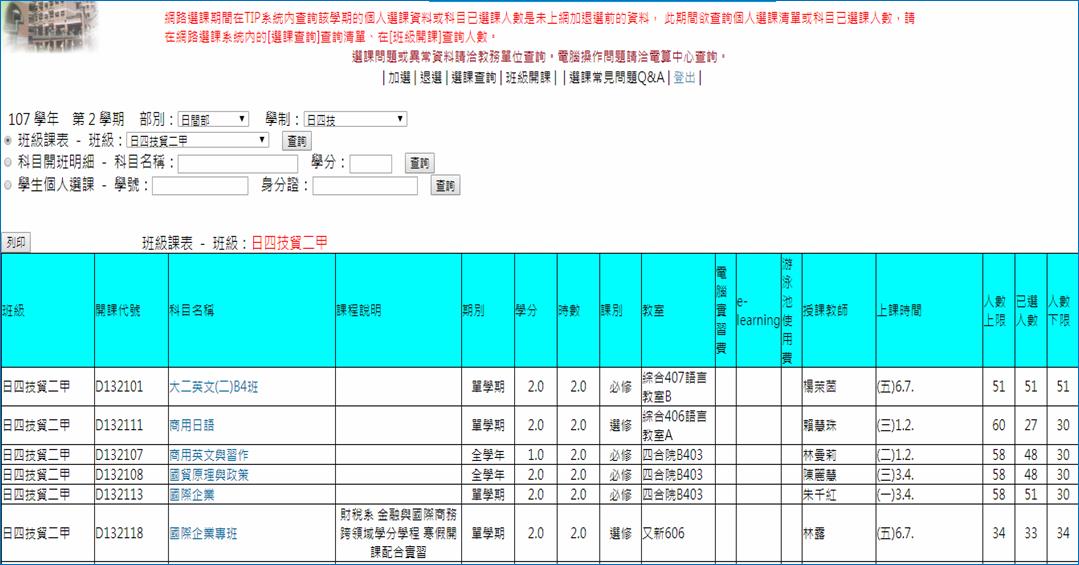Open the 加選 menu link

pos(399,78)
